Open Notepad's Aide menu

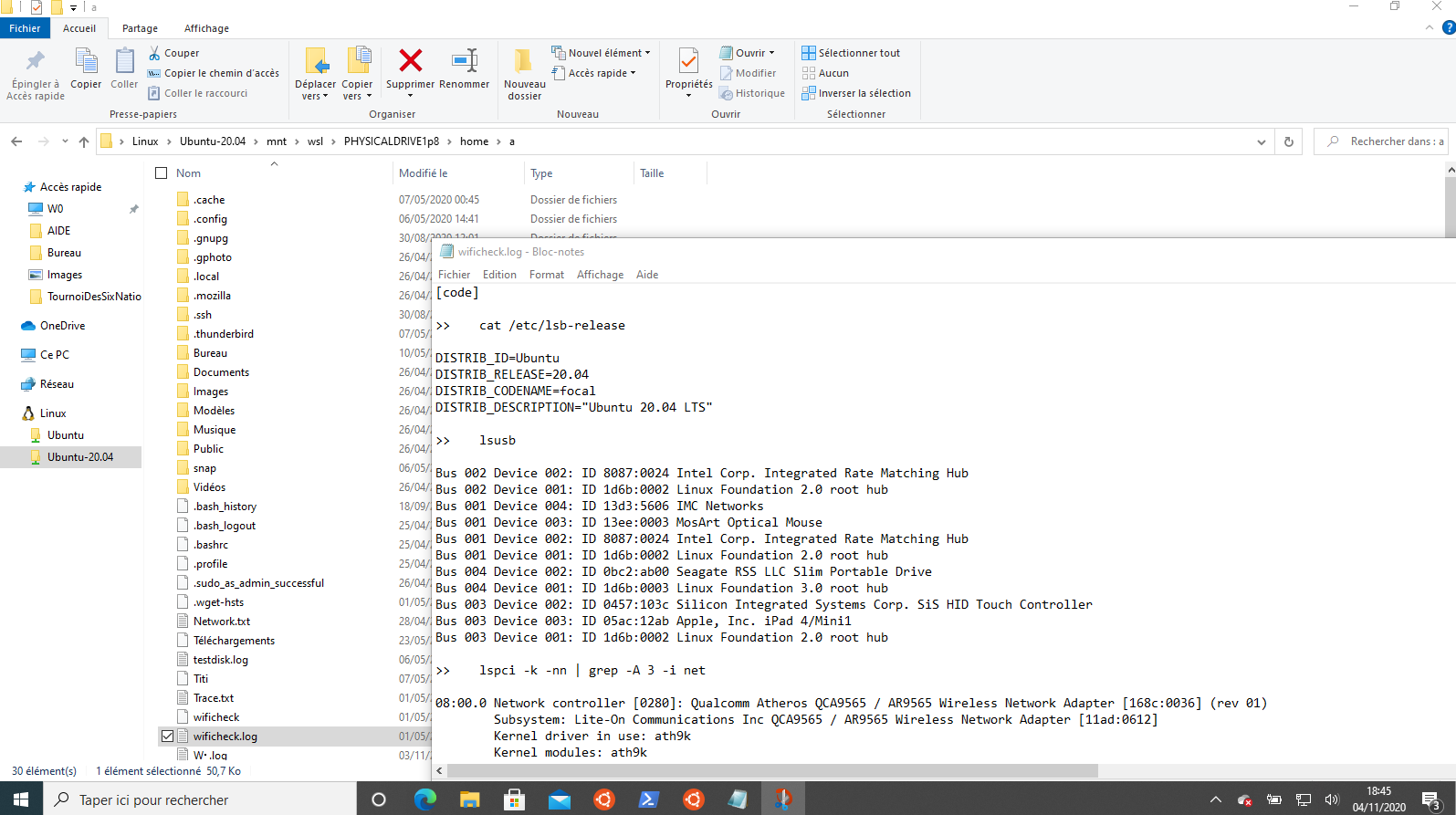coord(647,275)
